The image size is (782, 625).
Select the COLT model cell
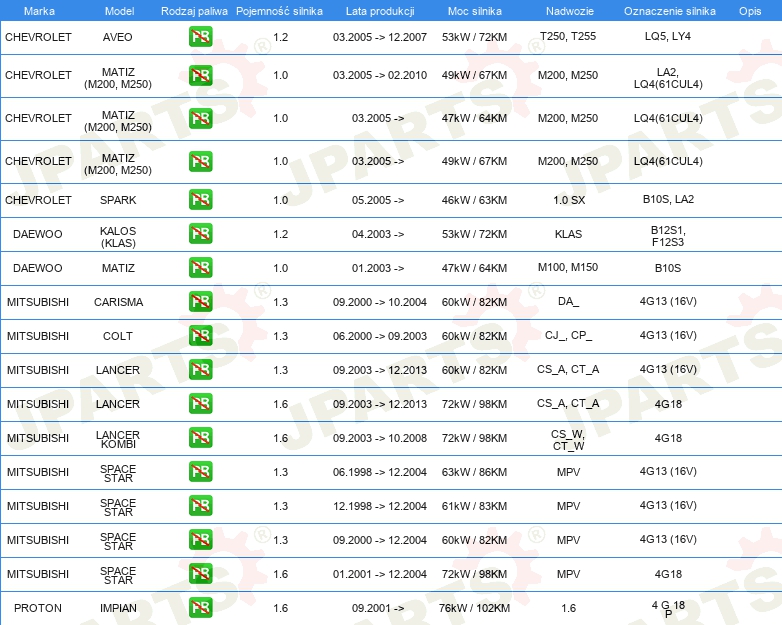pyautogui.click(x=118, y=336)
